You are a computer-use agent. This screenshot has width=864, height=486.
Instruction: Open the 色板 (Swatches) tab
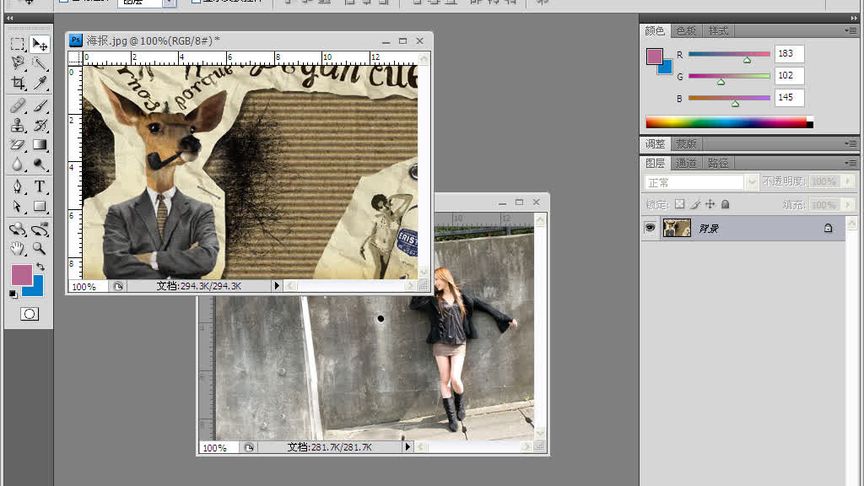685,32
